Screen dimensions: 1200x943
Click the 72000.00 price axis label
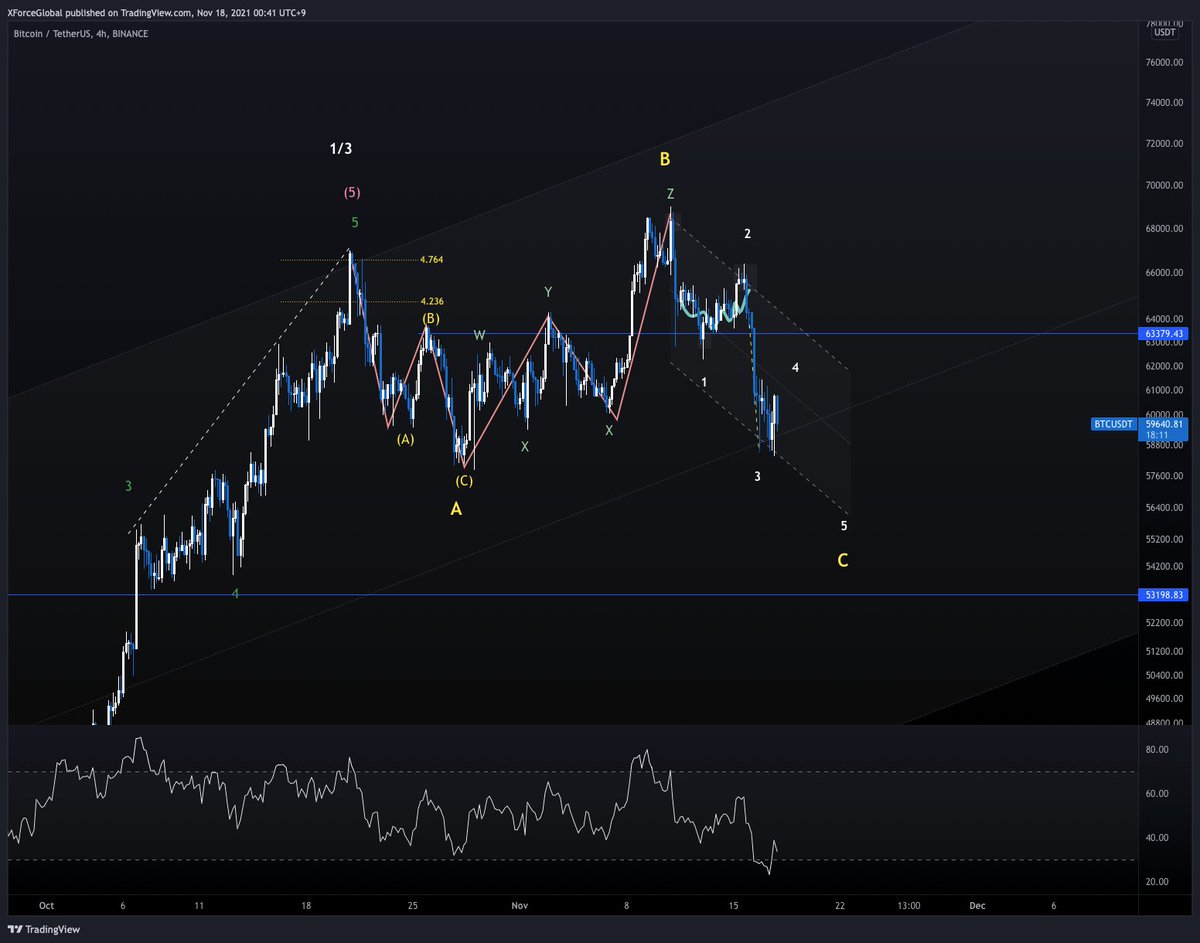(1164, 144)
